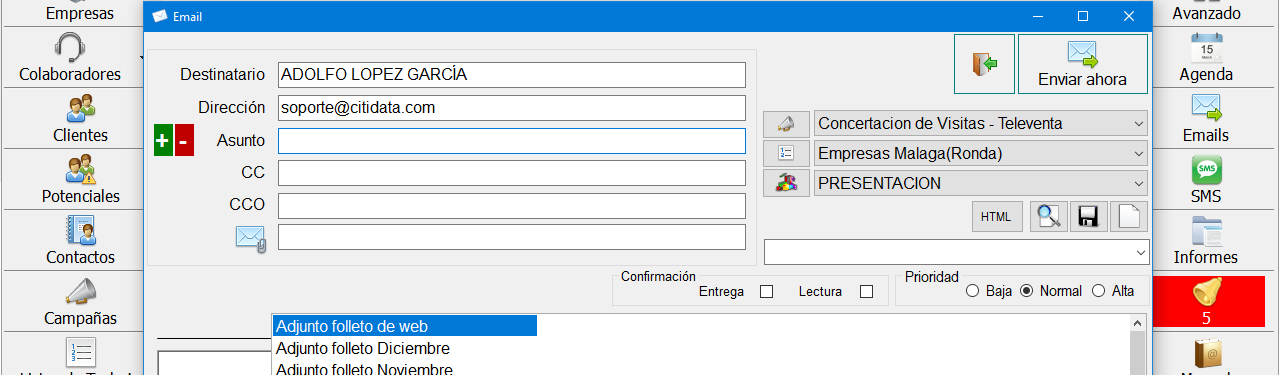Screen dimensions: 1280x375
Task: Click the subject list scrollbar up arrow
Action: tap(1138, 323)
